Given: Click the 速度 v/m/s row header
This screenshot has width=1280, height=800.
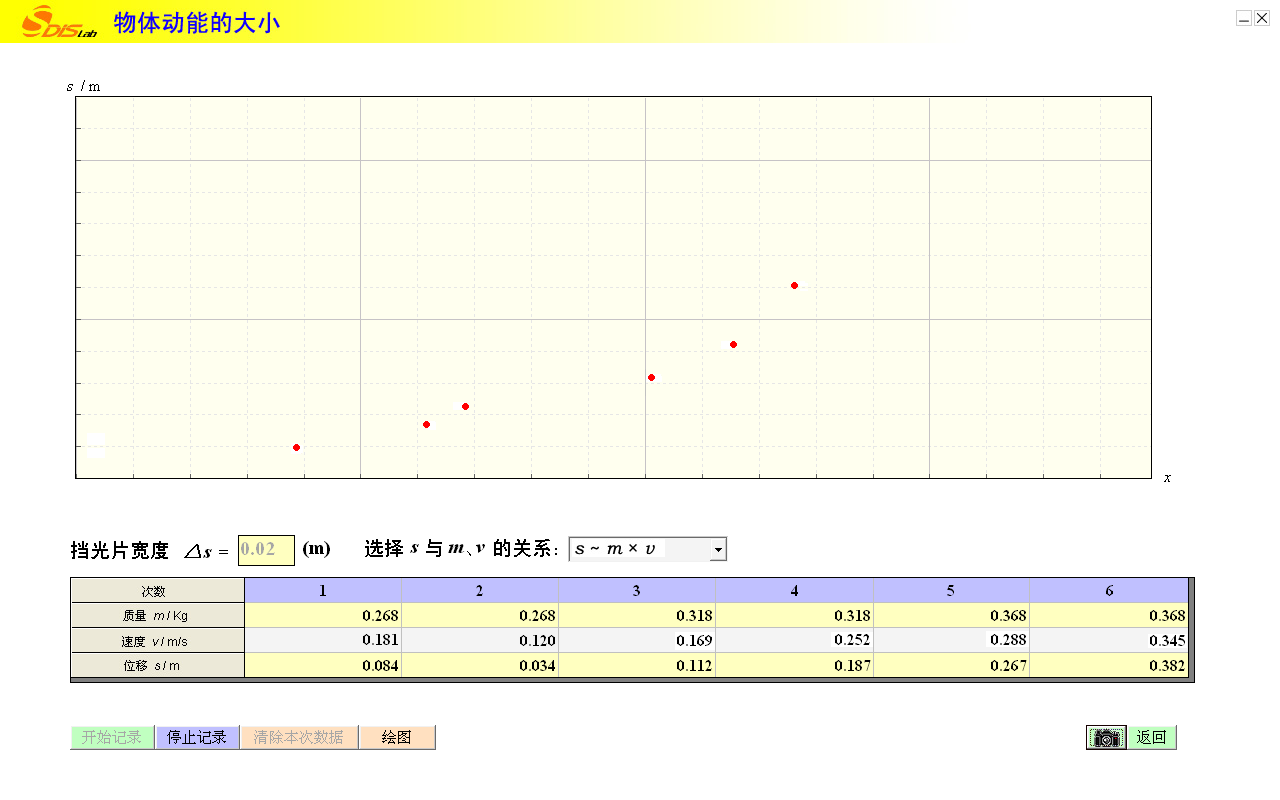Looking at the screenshot, I should (157, 641).
